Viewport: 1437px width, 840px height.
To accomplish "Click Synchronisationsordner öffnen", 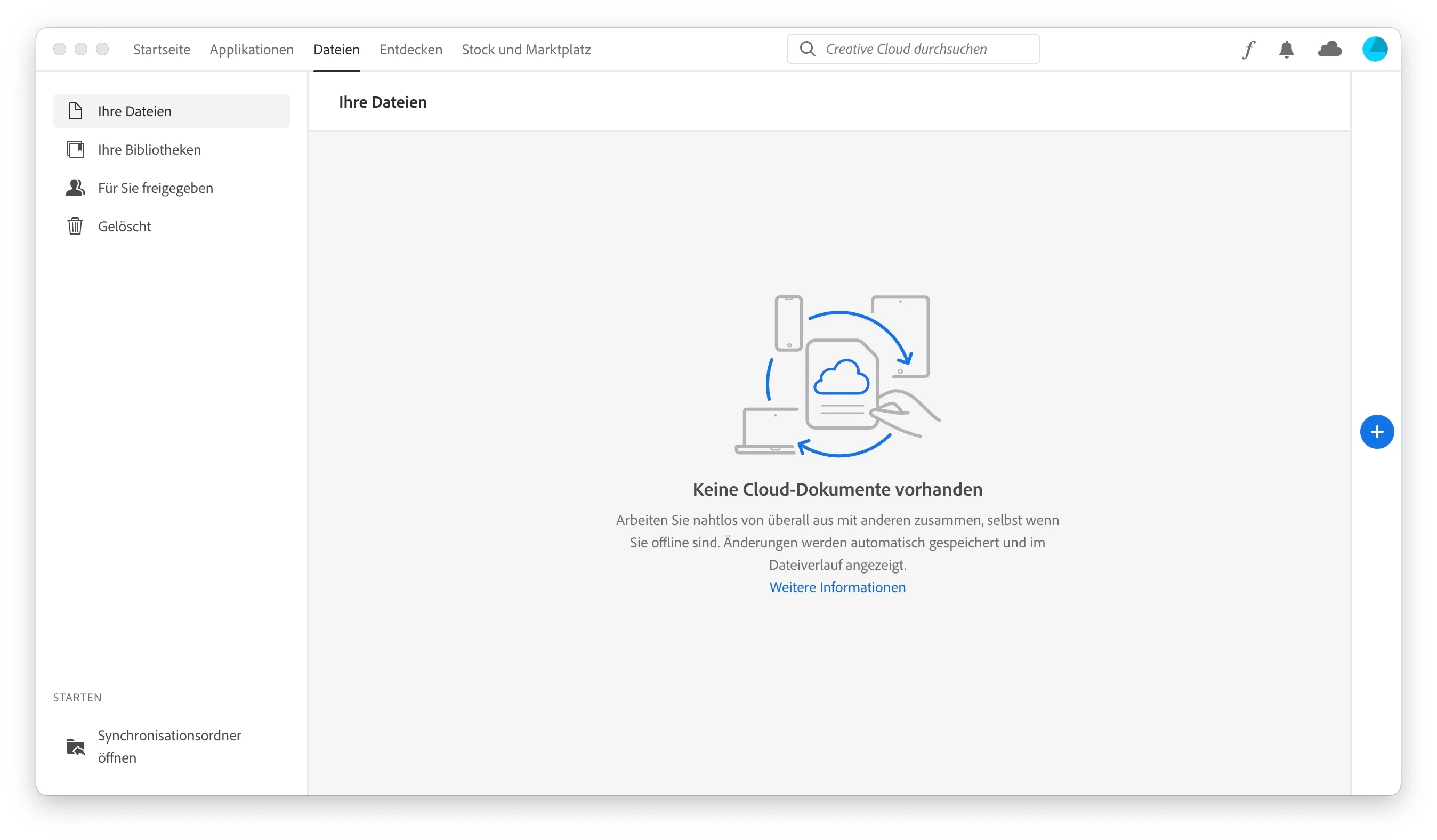I will [x=169, y=746].
